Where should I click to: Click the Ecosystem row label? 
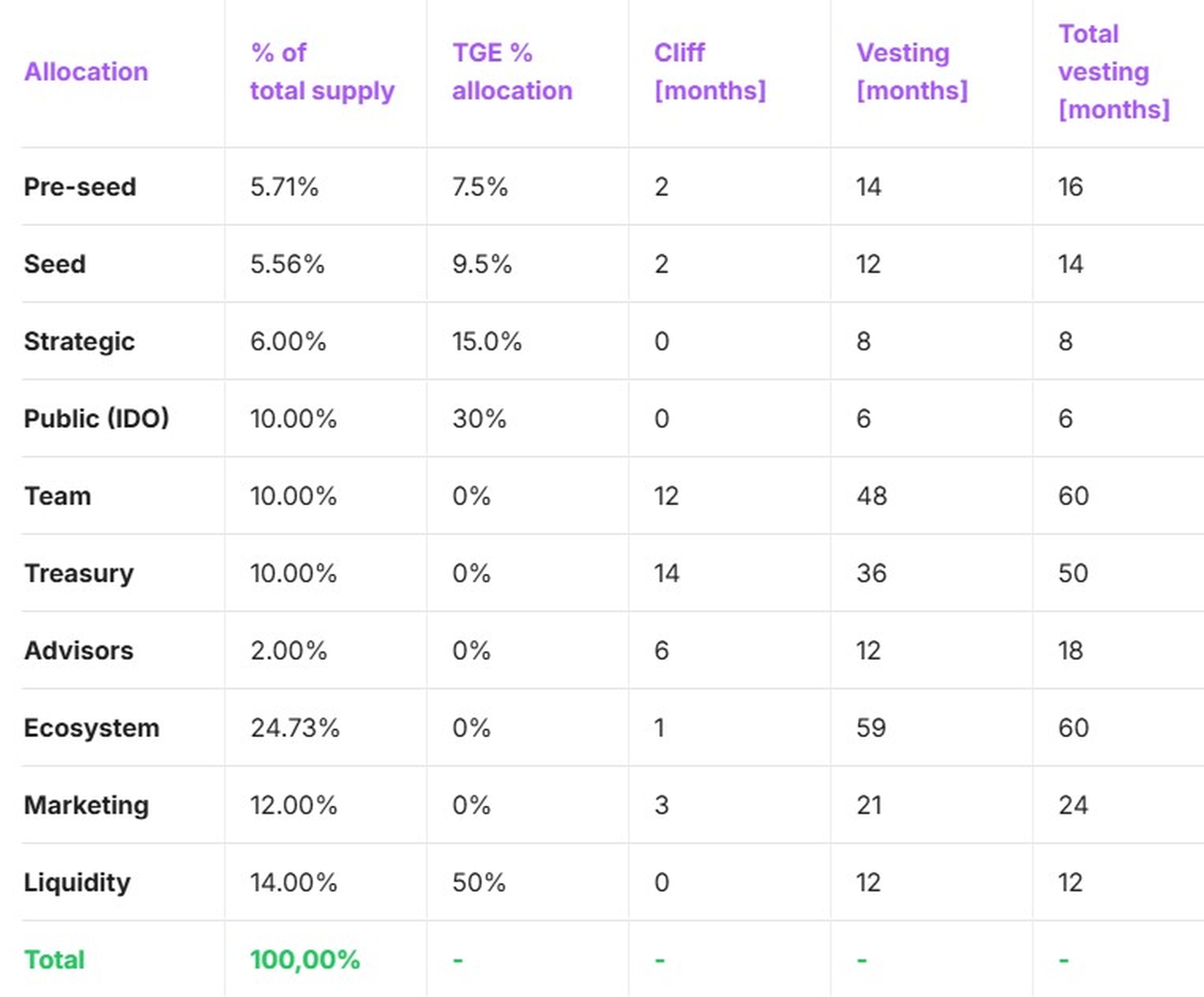[x=91, y=728]
